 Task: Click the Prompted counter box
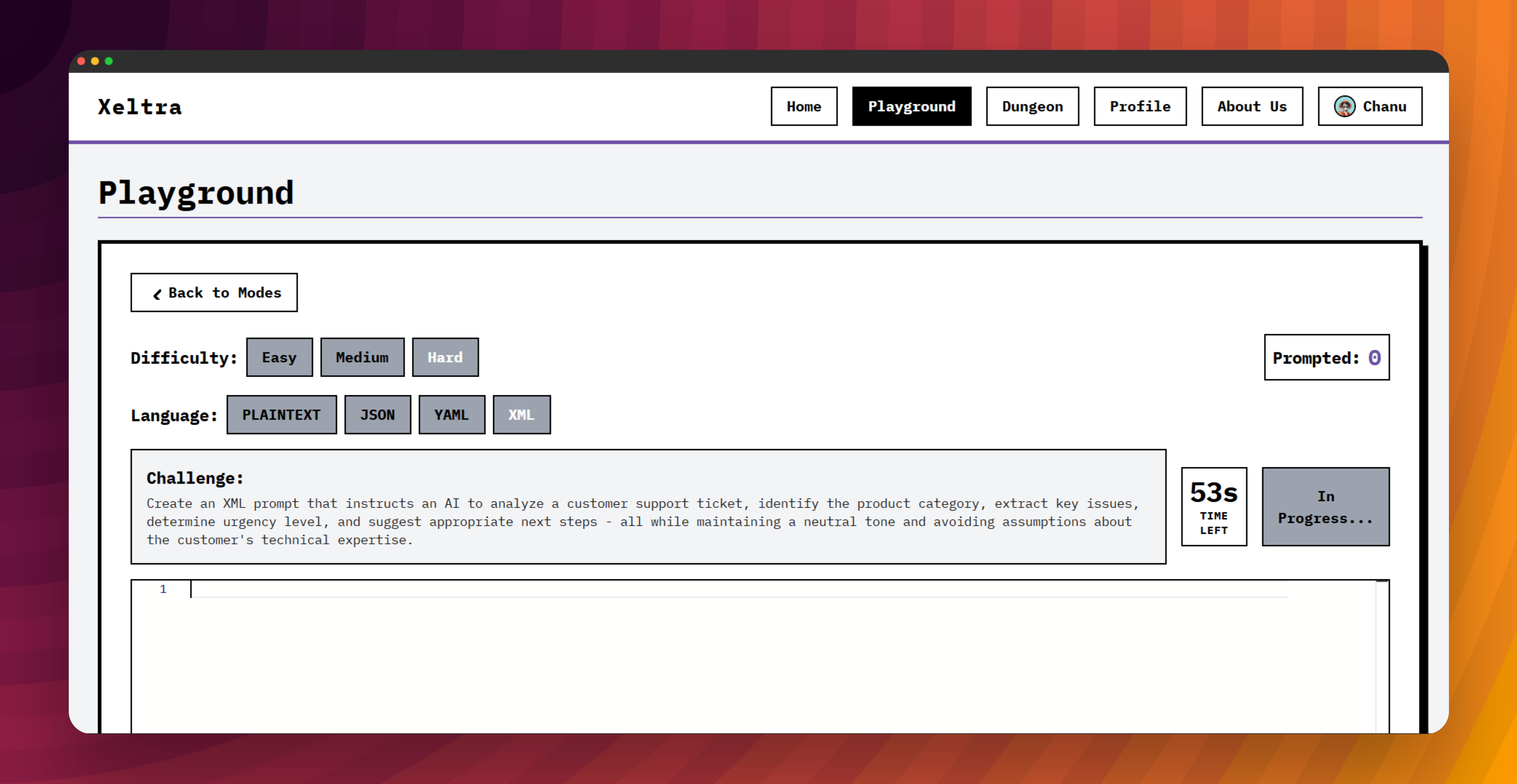1326,357
